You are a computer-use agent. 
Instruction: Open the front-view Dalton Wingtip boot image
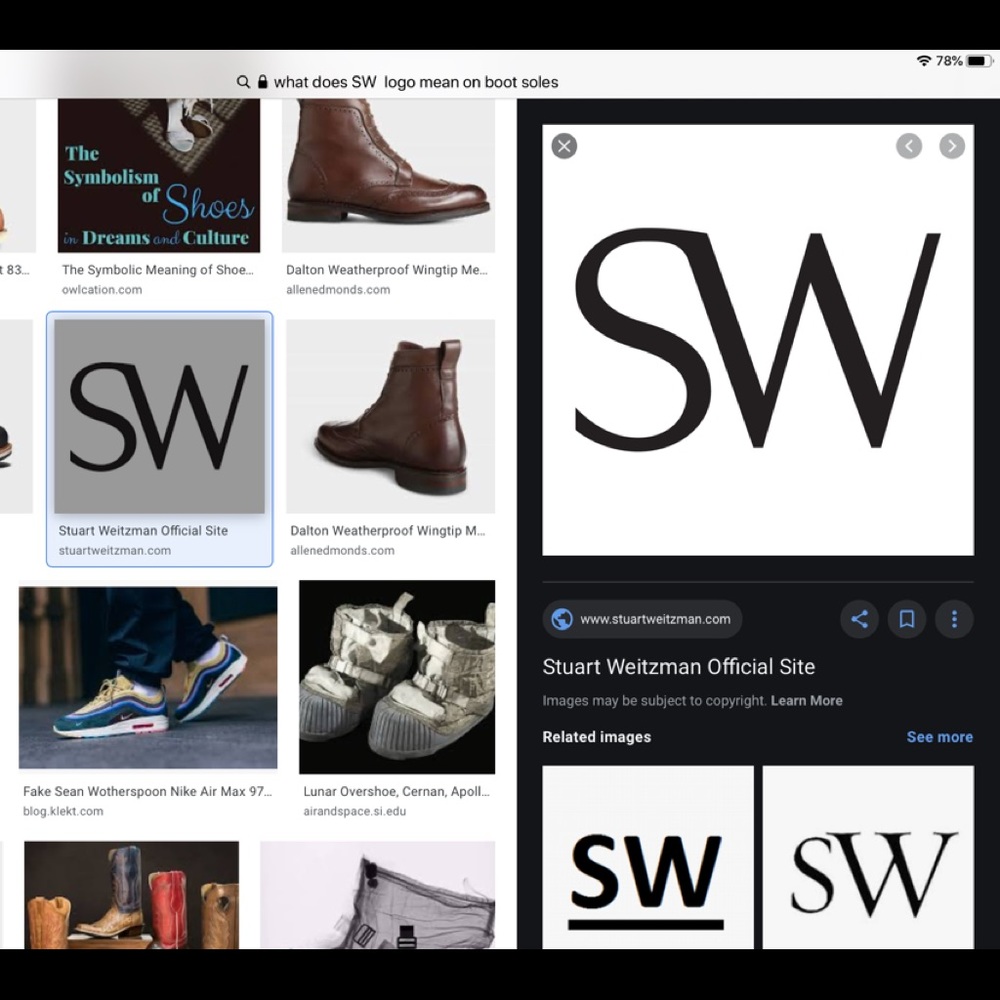point(388,175)
